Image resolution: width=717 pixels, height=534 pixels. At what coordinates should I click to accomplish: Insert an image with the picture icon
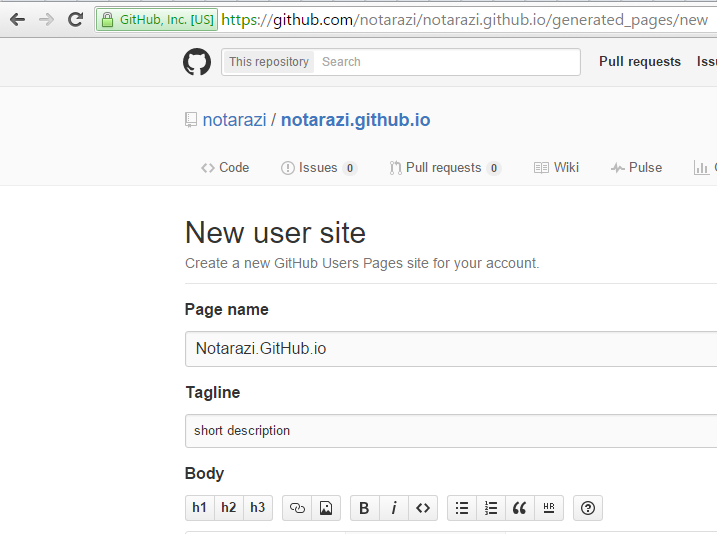click(326, 508)
